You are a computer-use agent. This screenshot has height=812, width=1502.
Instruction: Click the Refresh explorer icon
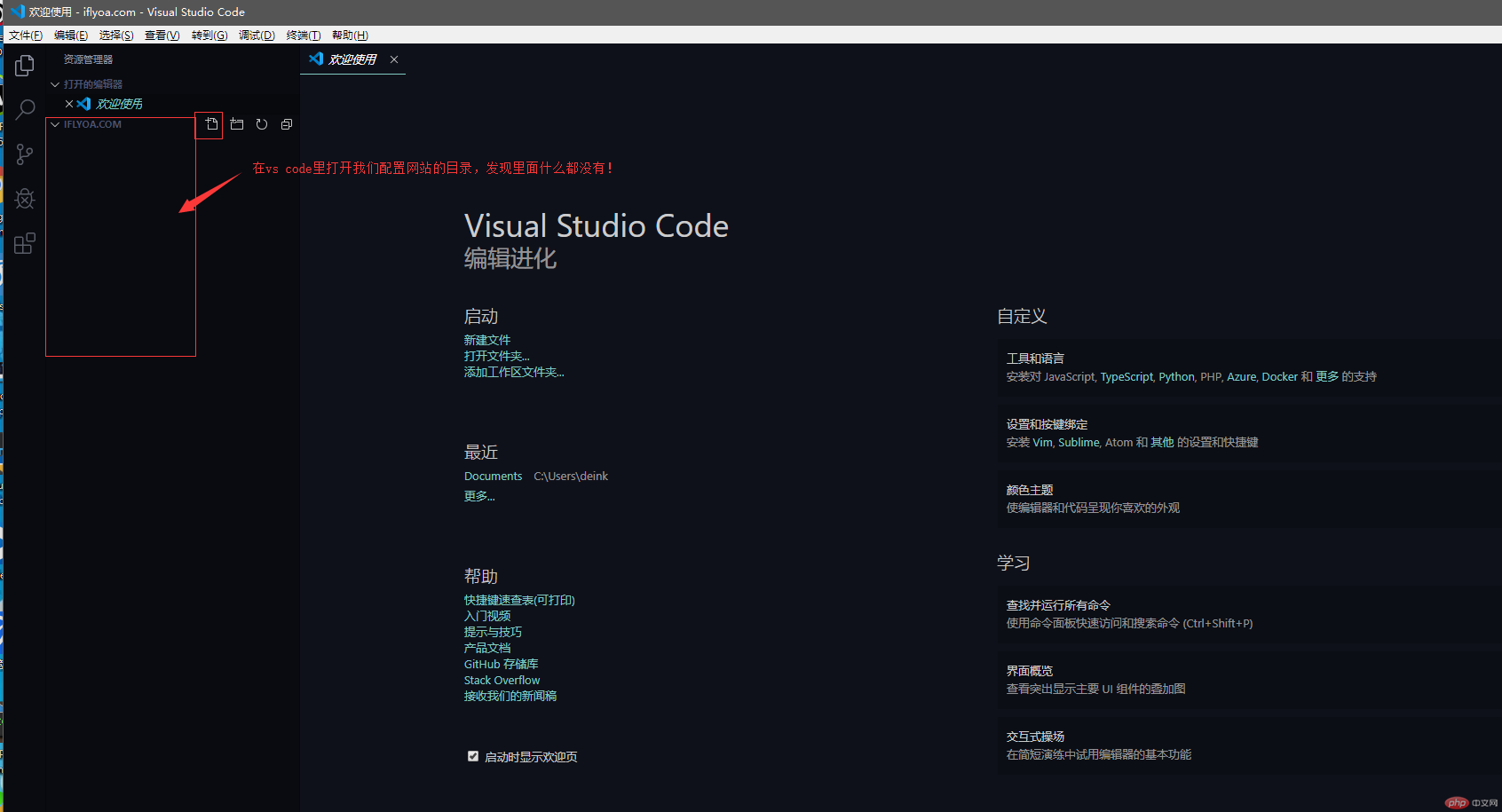click(x=262, y=124)
